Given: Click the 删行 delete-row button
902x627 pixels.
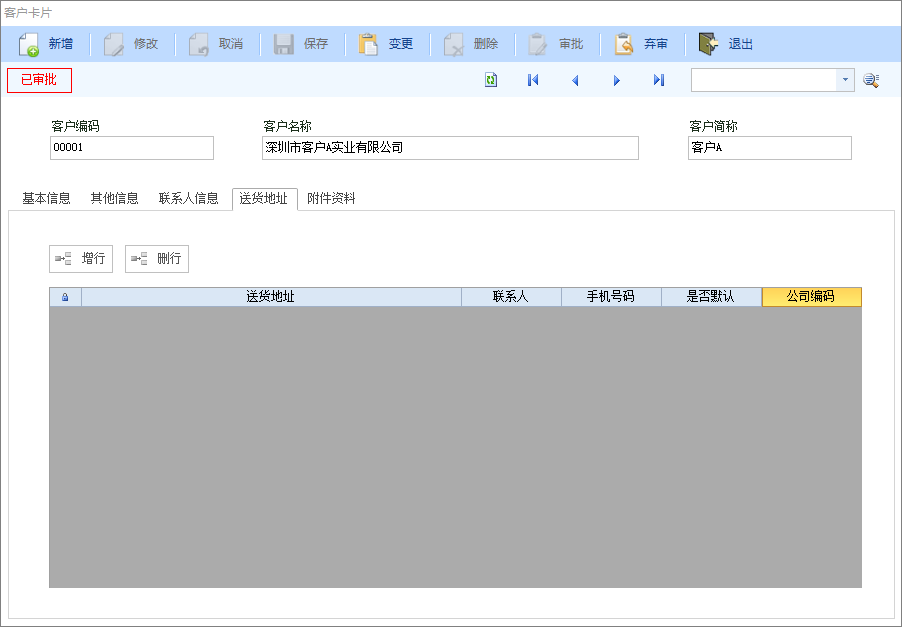Looking at the screenshot, I should (x=157, y=259).
